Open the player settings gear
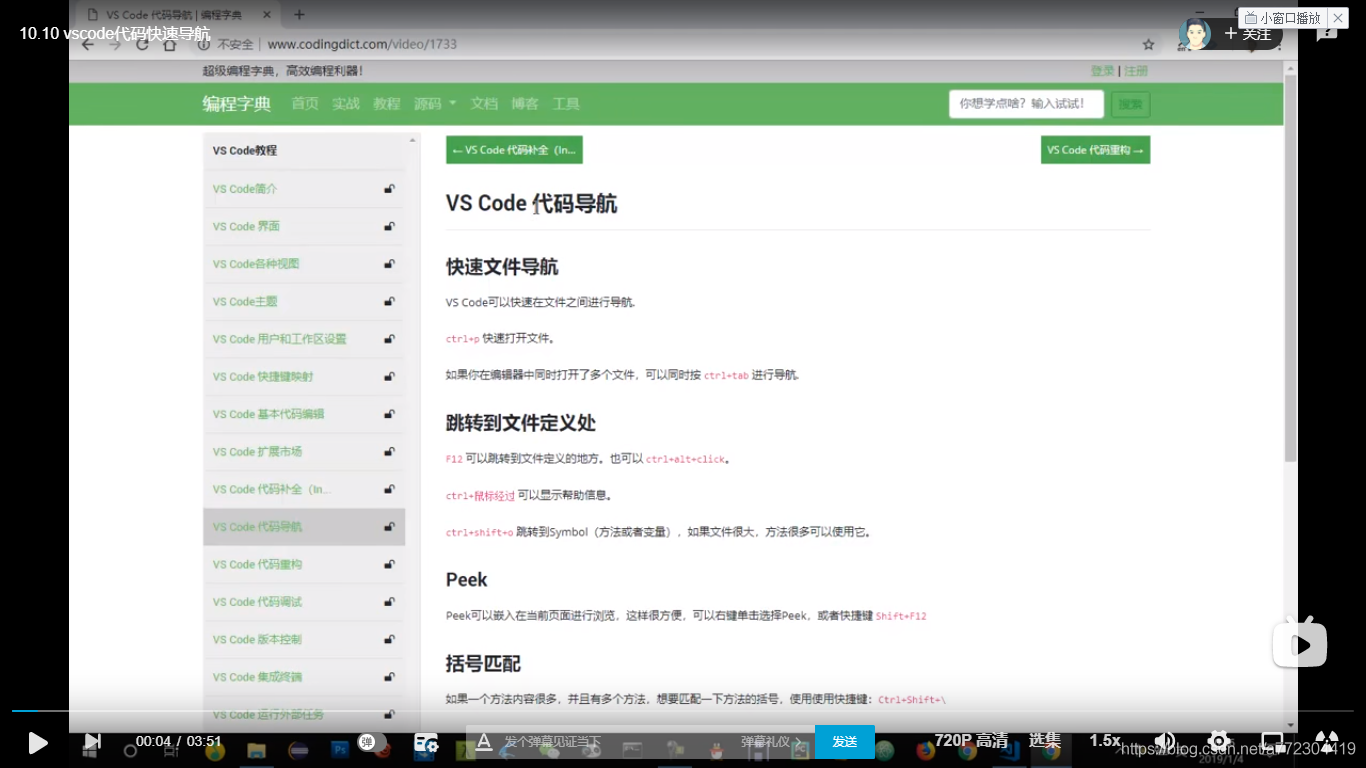 (x=1218, y=741)
